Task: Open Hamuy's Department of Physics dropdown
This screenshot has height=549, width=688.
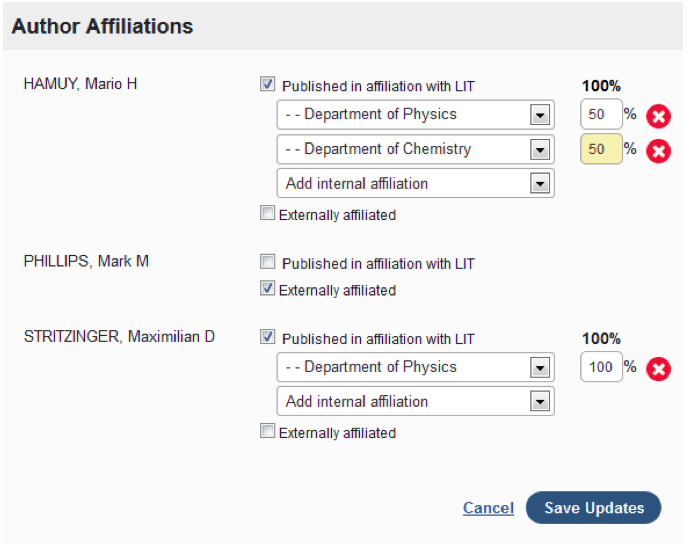Action: point(540,115)
